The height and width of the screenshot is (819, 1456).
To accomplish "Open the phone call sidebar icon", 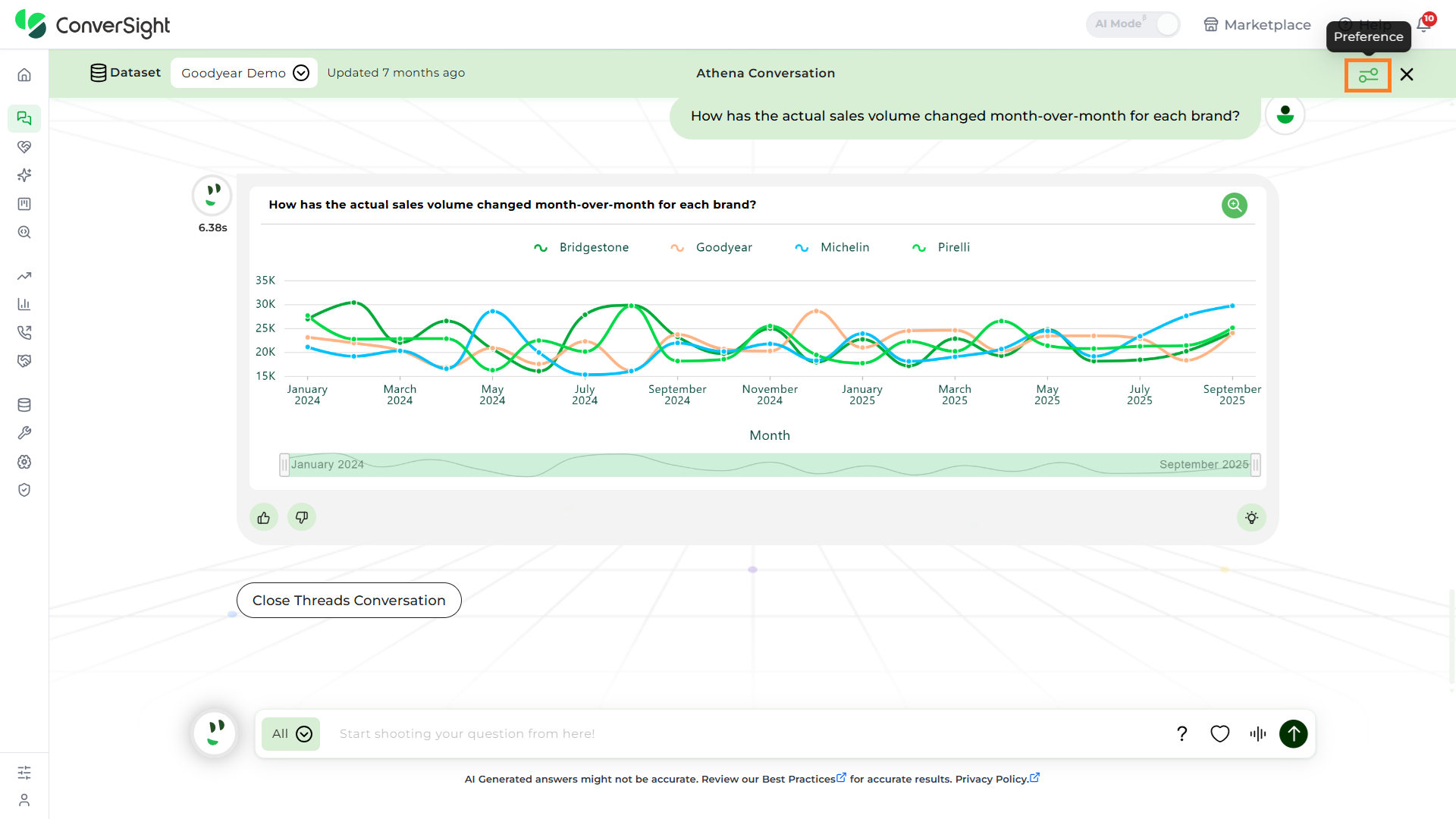I will [24, 333].
